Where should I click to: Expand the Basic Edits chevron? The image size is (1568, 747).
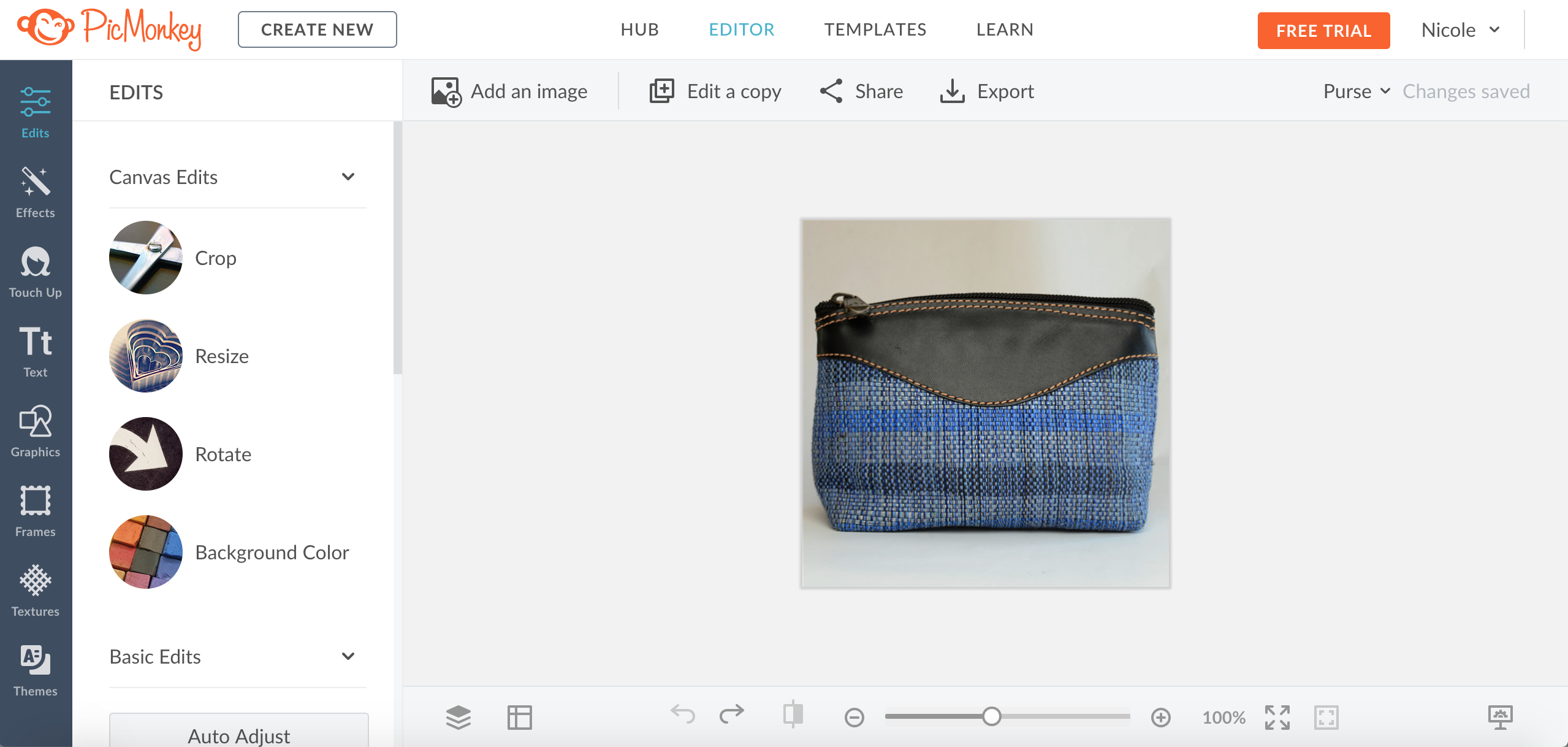[348, 657]
